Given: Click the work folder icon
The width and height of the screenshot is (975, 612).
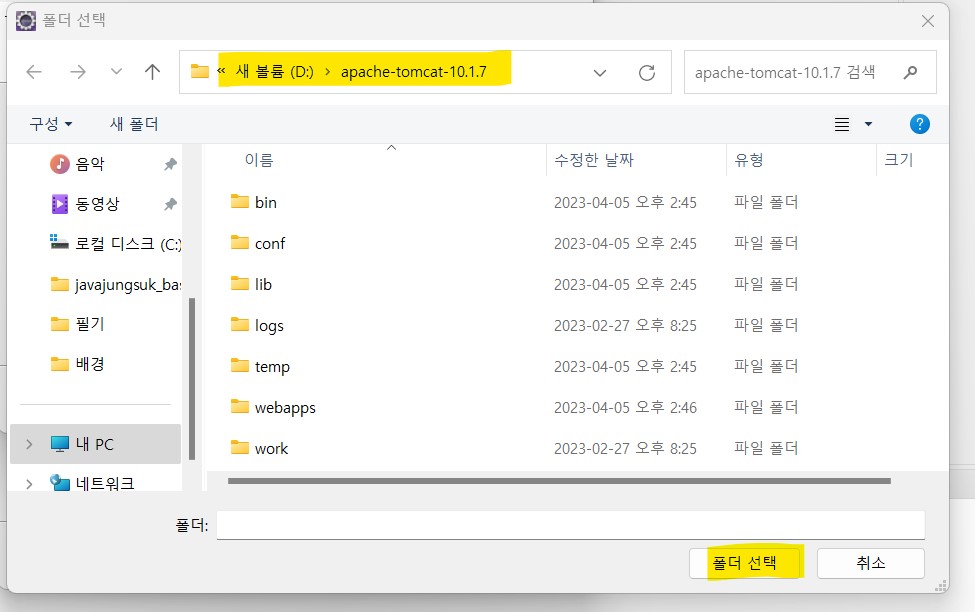Looking at the screenshot, I should point(240,447).
